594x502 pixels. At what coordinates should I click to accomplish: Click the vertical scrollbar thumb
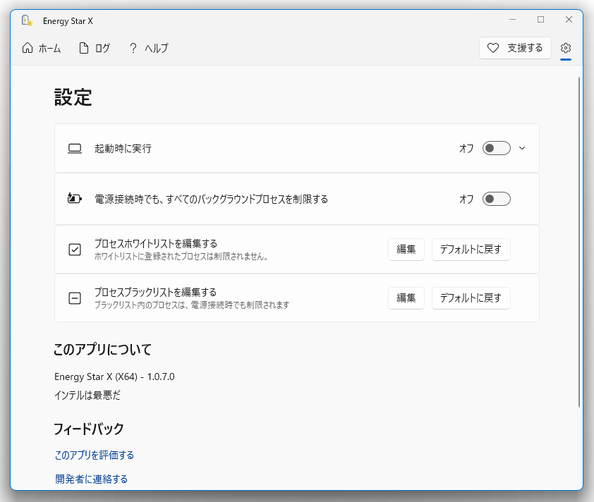point(579,242)
